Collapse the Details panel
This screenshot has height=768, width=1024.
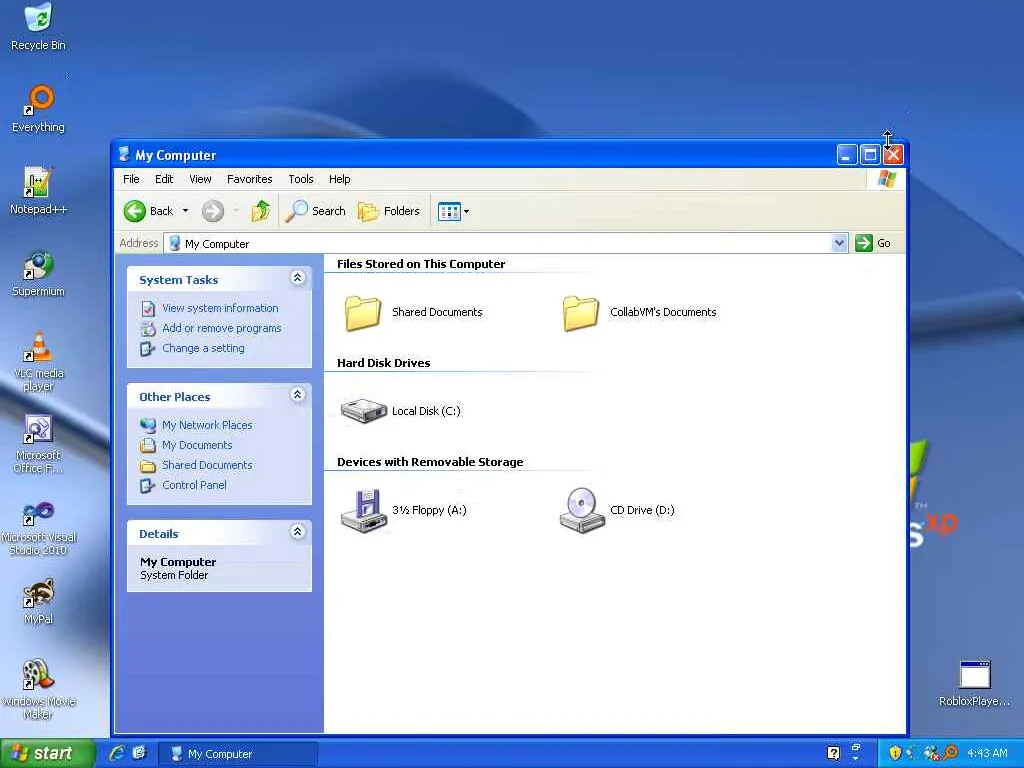(x=297, y=532)
